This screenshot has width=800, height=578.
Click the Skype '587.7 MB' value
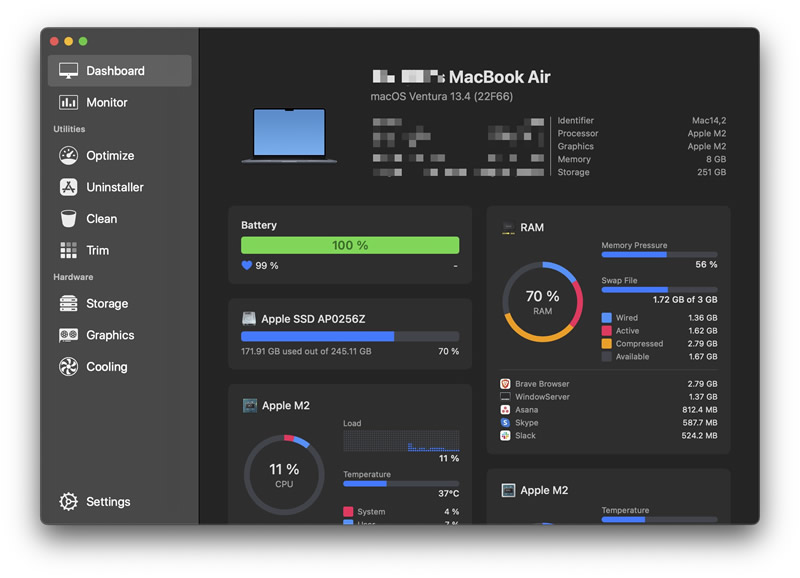(700, 422)
